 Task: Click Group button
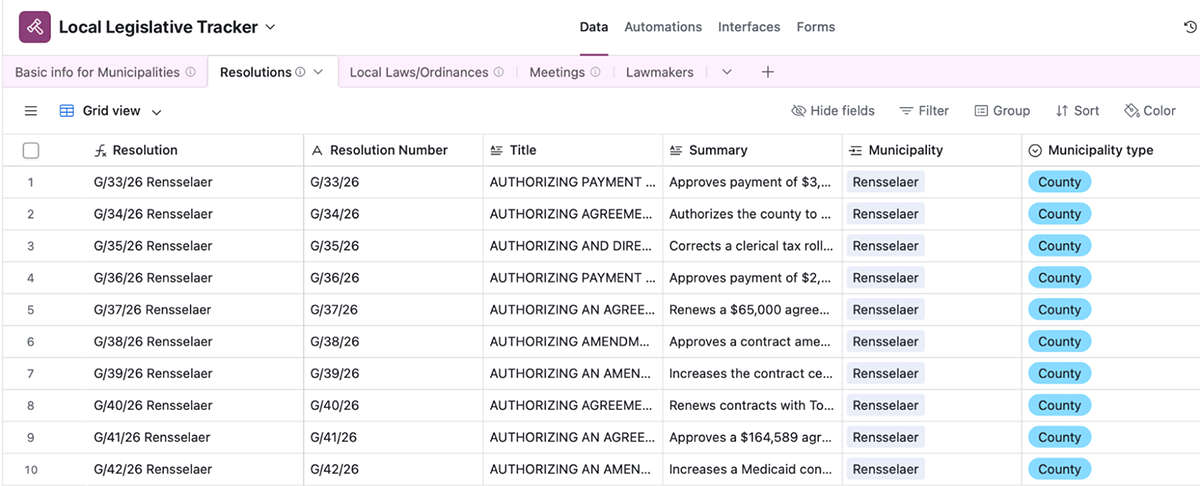[1002, 111]
